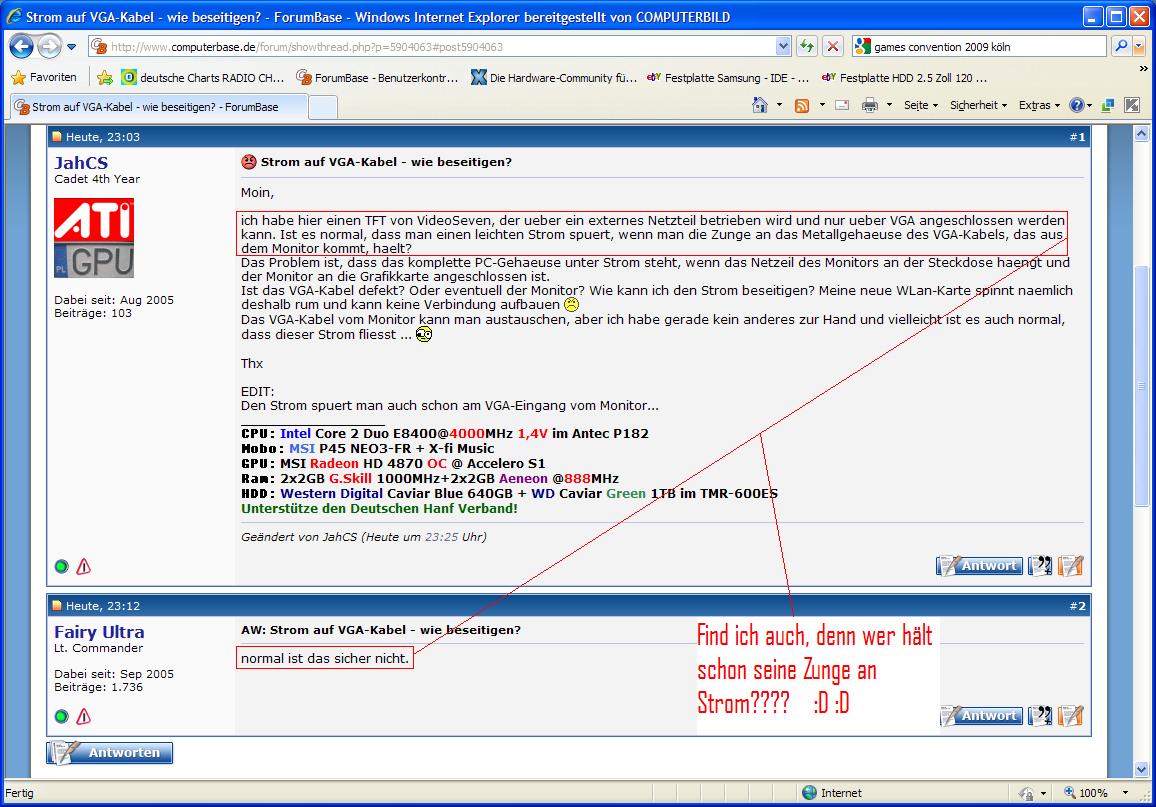Expand the address bar history dropdown
This screenshot has height=807, width=1156.
click(x=783, y=46)
